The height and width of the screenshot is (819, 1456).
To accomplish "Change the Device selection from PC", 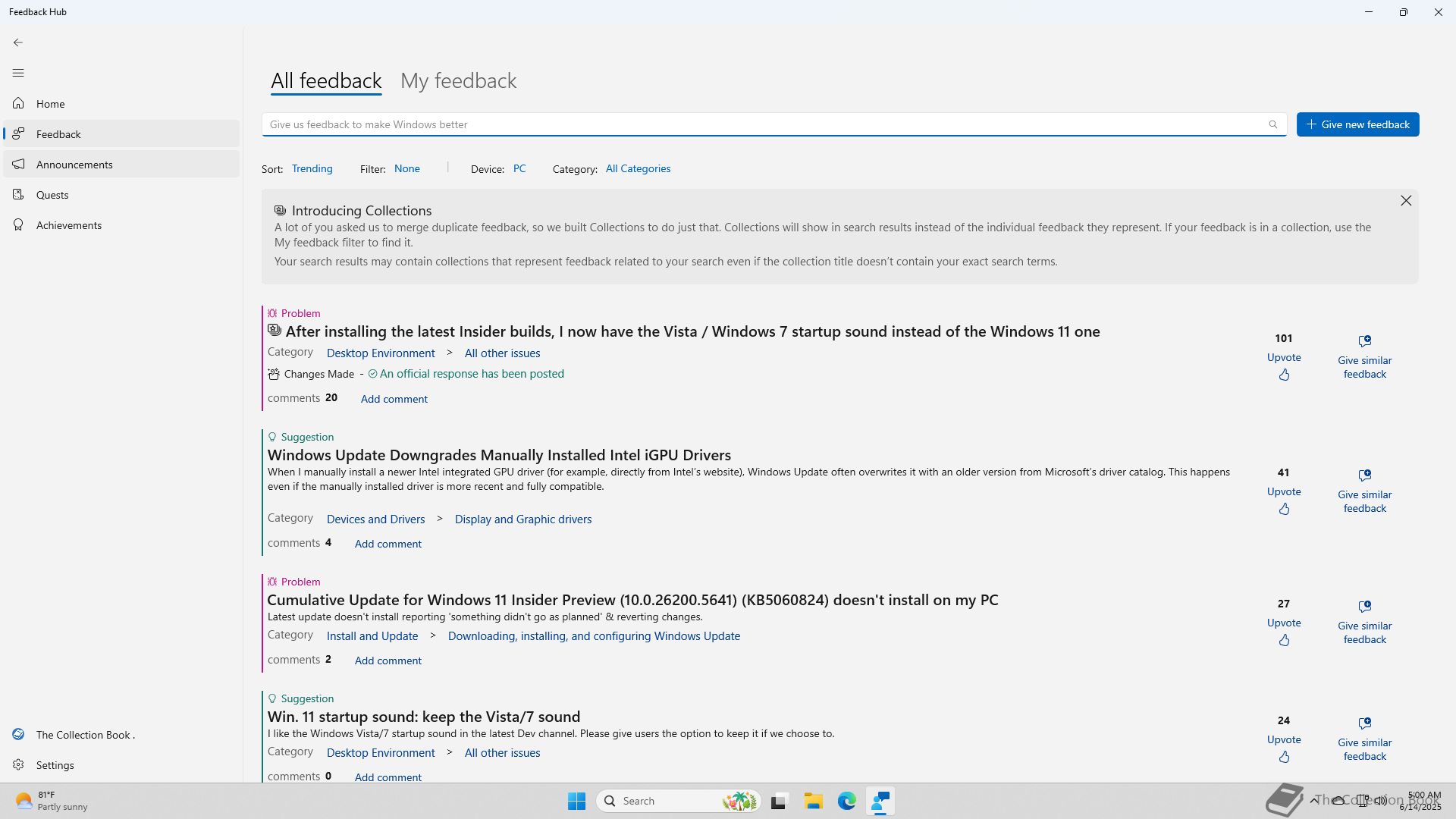I will 519,168.
